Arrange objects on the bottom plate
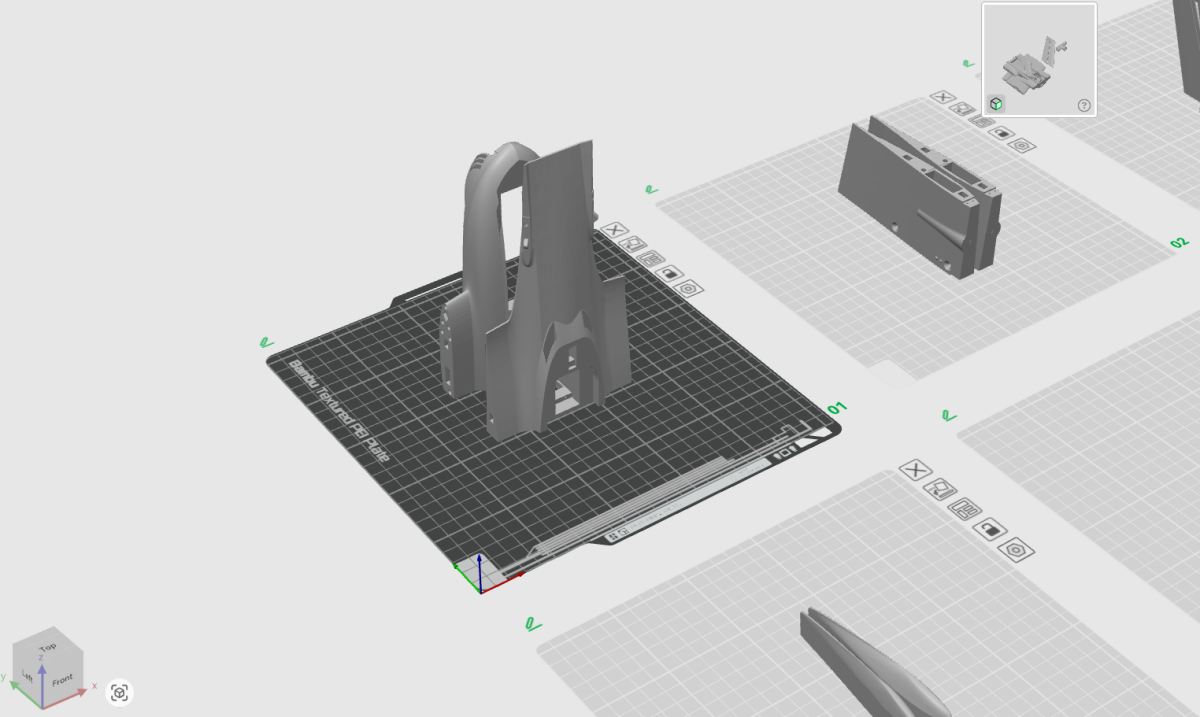Image resolution: width=1200 pixels, height=717 pixels. 965,509
